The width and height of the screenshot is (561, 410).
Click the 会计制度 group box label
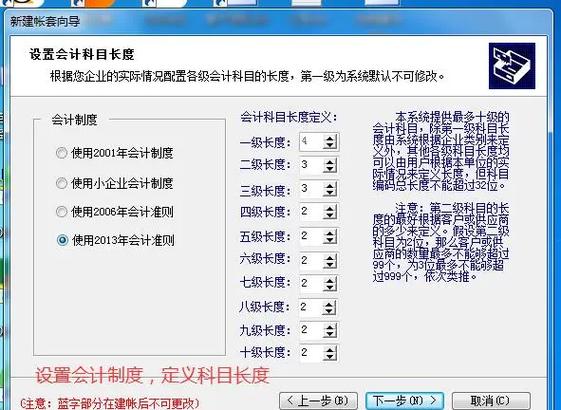tap(74, 120)
